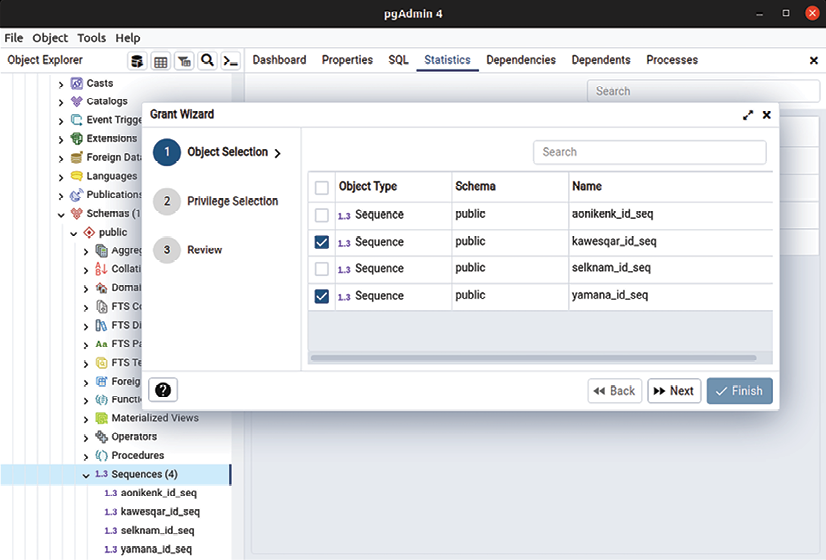
Task: Check the selknam_id_seq row checkbox
Action: (x=321, y=269)
